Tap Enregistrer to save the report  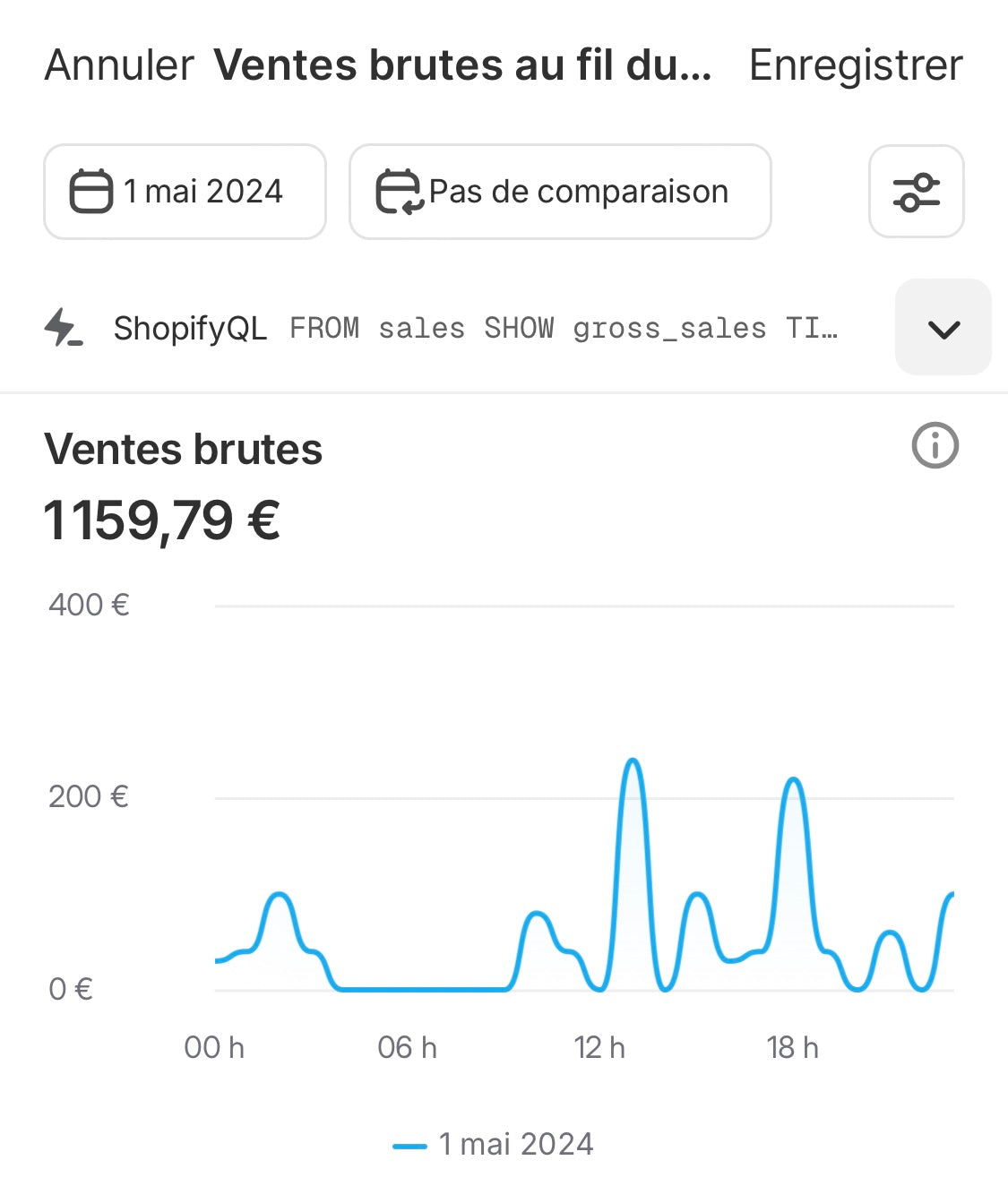tap(856, 65)
